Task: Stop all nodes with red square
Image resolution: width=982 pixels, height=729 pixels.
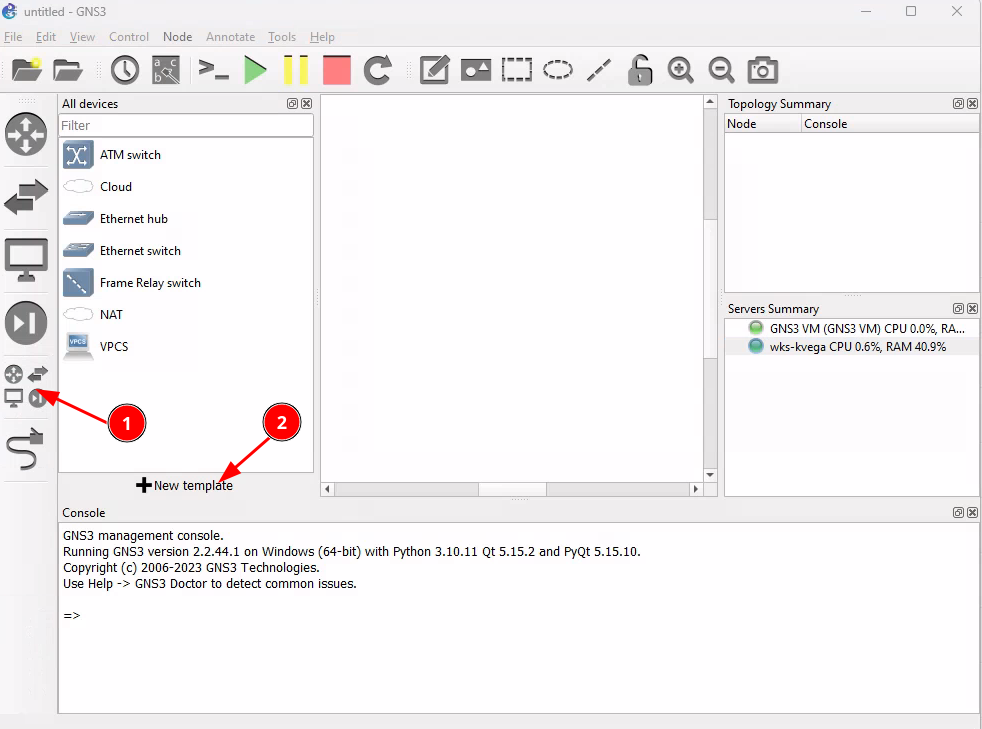Action: coord(337,70)
